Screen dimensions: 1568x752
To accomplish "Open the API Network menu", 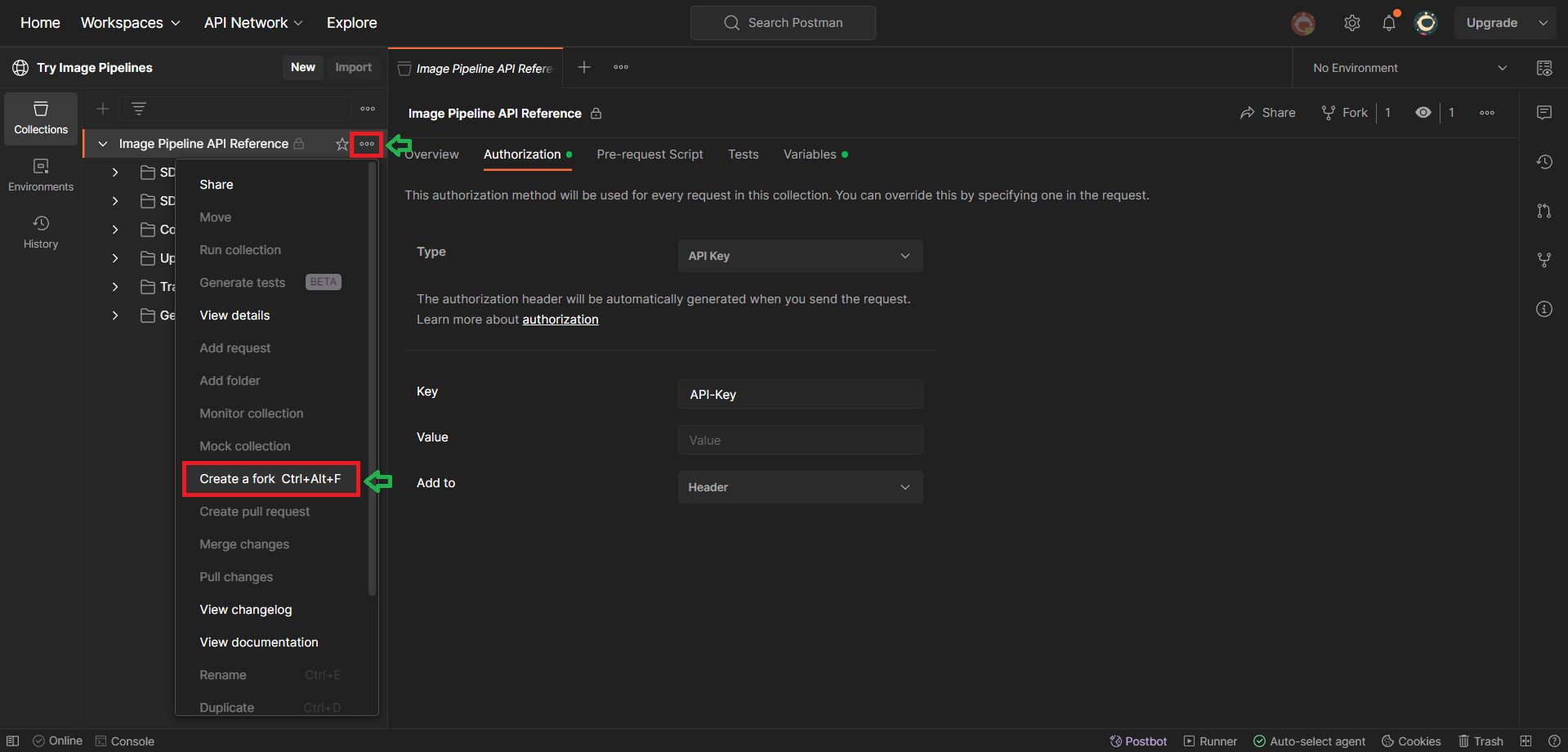I will point(253,23).
